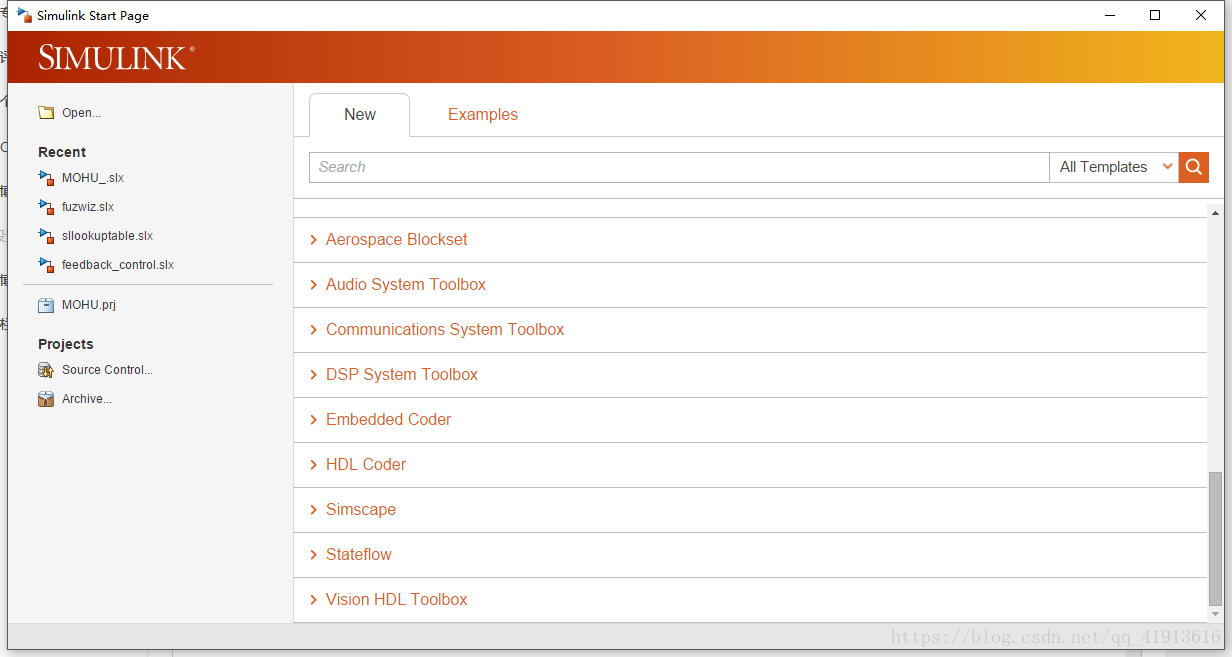Viewport: 1232px width, 657px height.
Task: Click the DSP System Toolbox heading text
Action: [x=402, y=375]
